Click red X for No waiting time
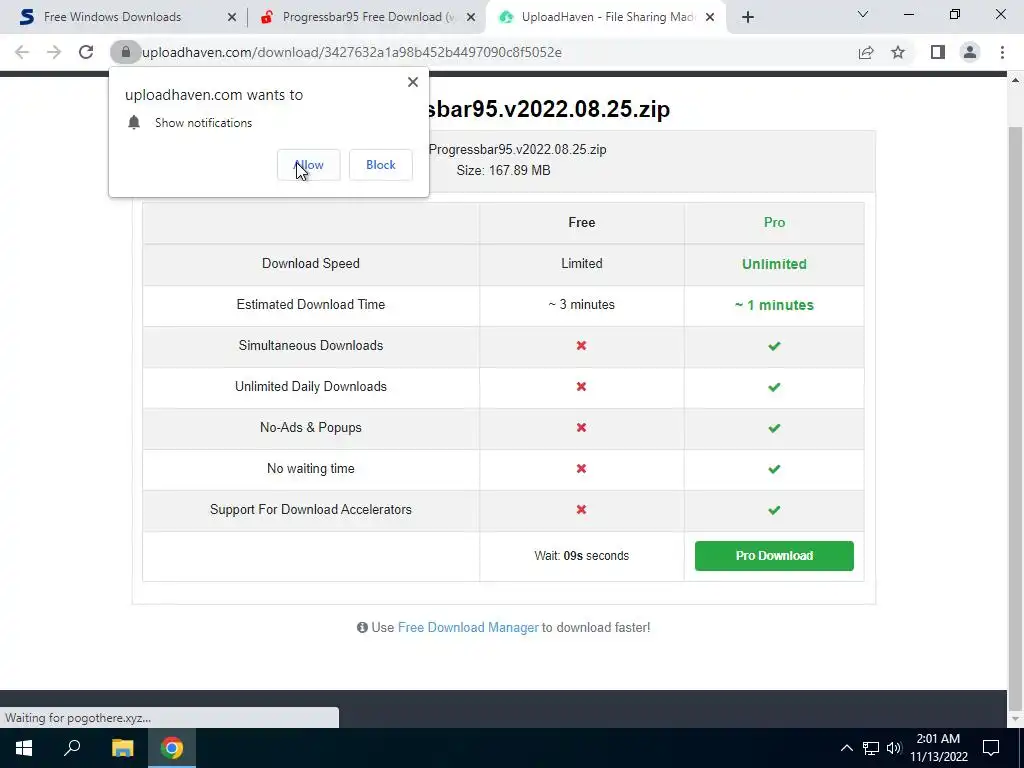 click(x=582, y=469)
